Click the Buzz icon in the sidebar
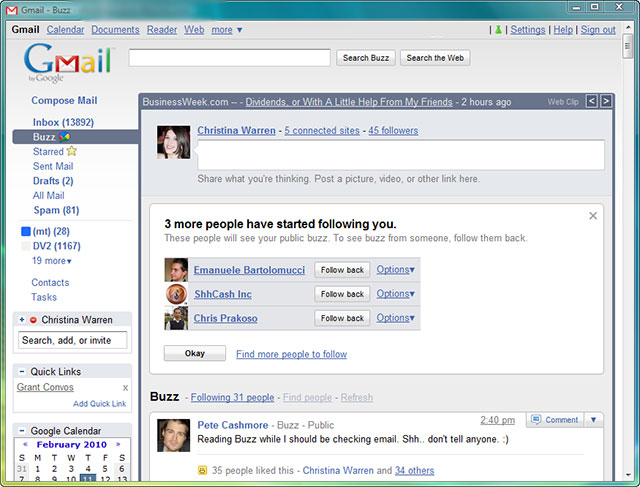The image size is (640, 487). pos(65,137)
